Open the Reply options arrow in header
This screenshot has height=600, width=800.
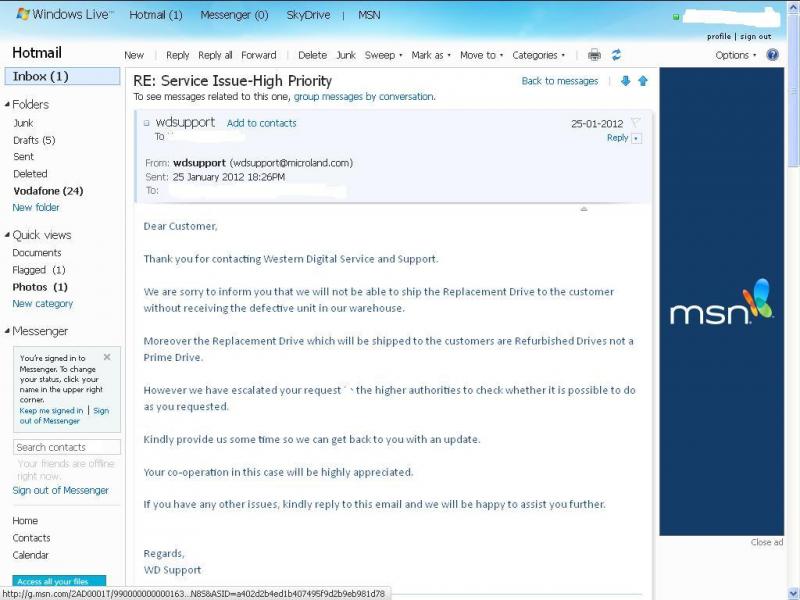(x=636, y=138)
